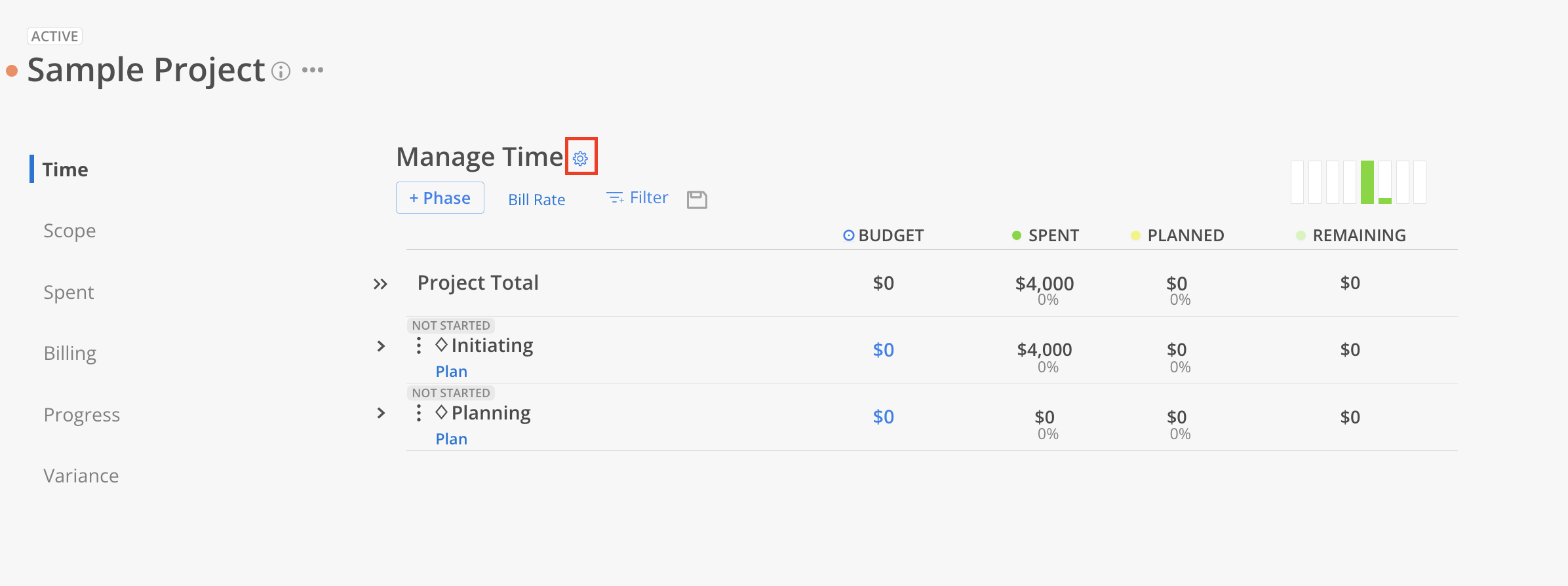The width and height of the screenshot is (1568, 586).
Task: Toggle the Spent column green dot
Action: (x=1016, y=235)
